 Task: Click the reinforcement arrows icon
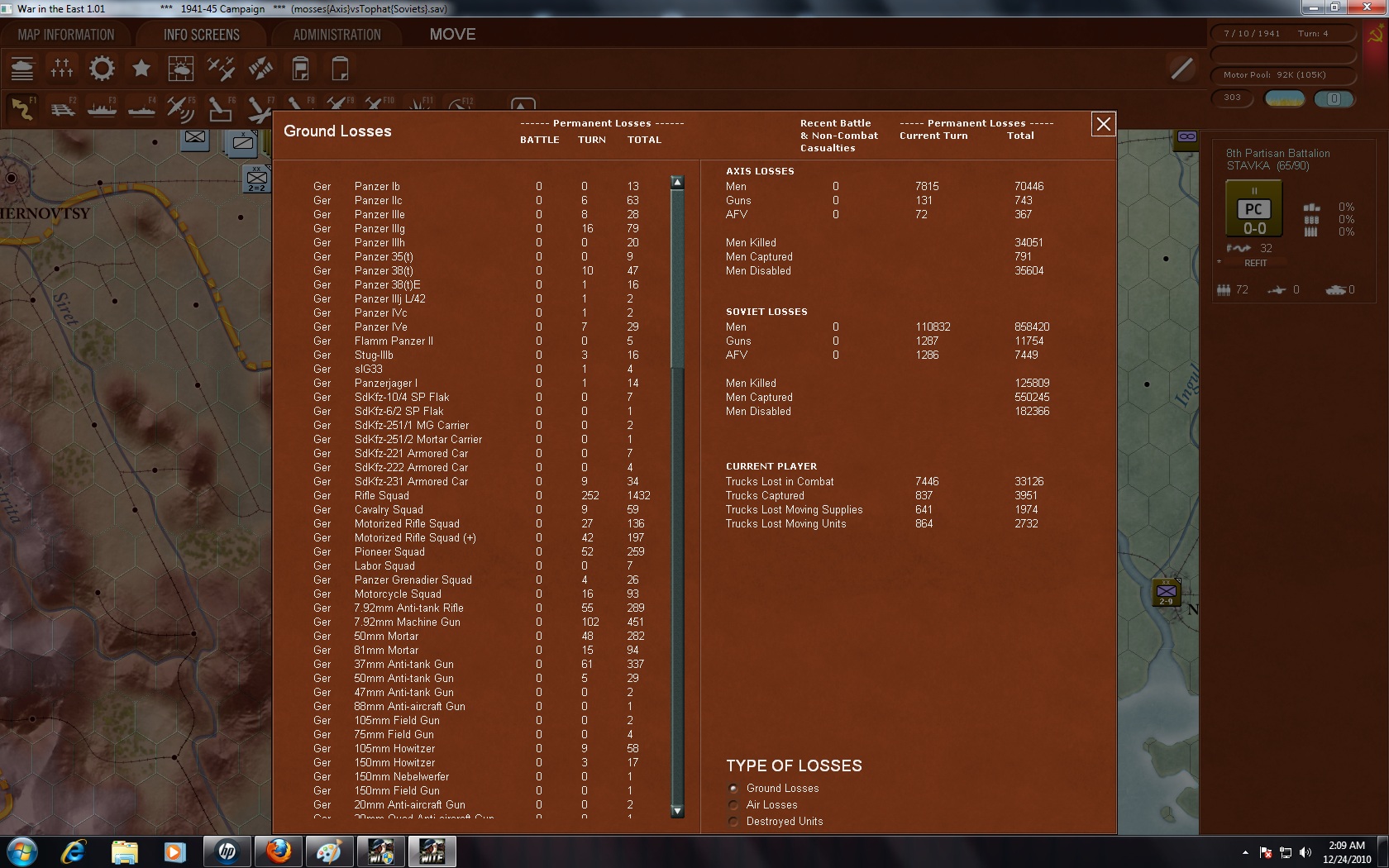(x=260, y=69)
